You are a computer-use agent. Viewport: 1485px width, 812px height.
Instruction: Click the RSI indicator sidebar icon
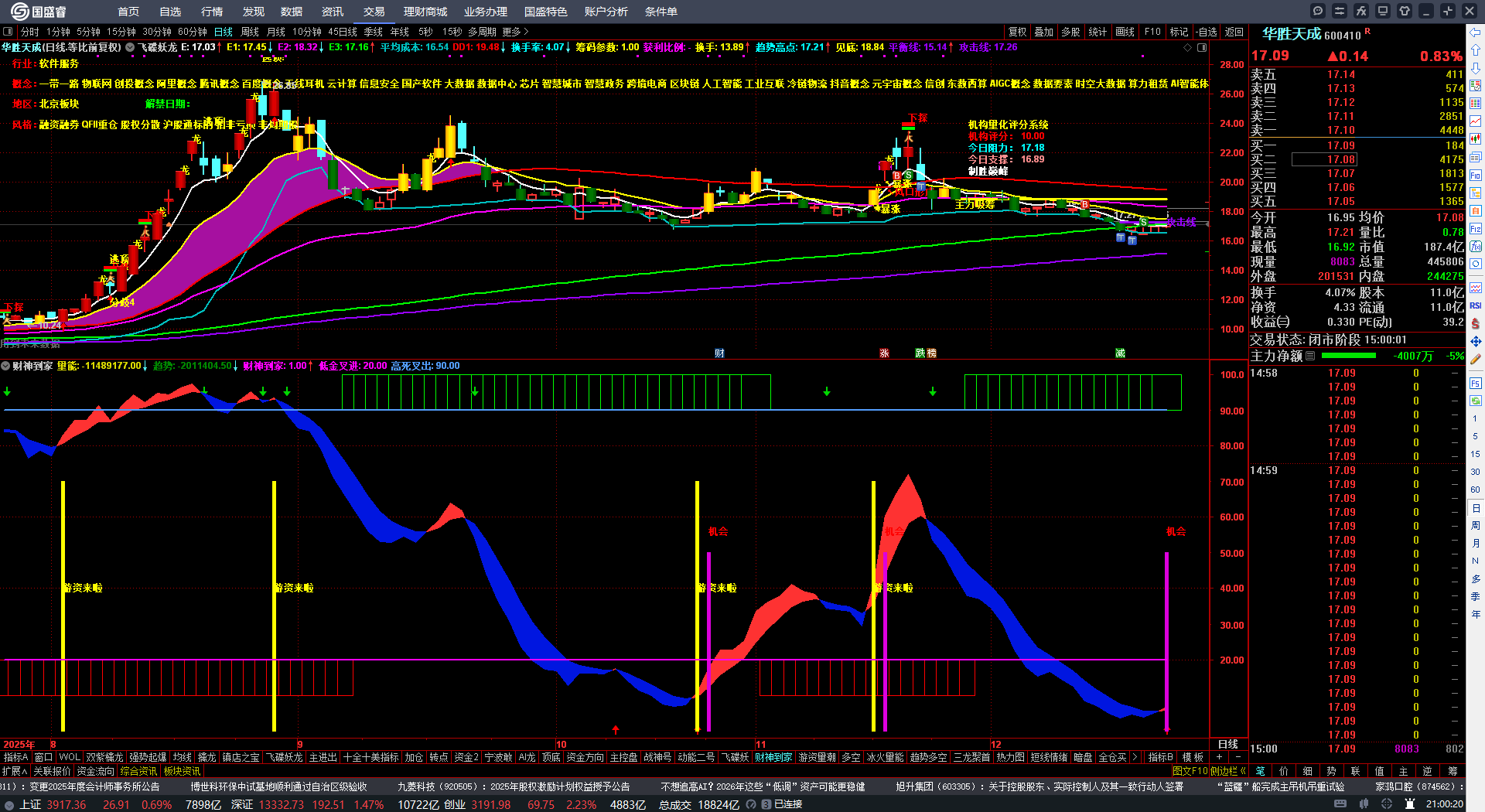coord(1476,305)
